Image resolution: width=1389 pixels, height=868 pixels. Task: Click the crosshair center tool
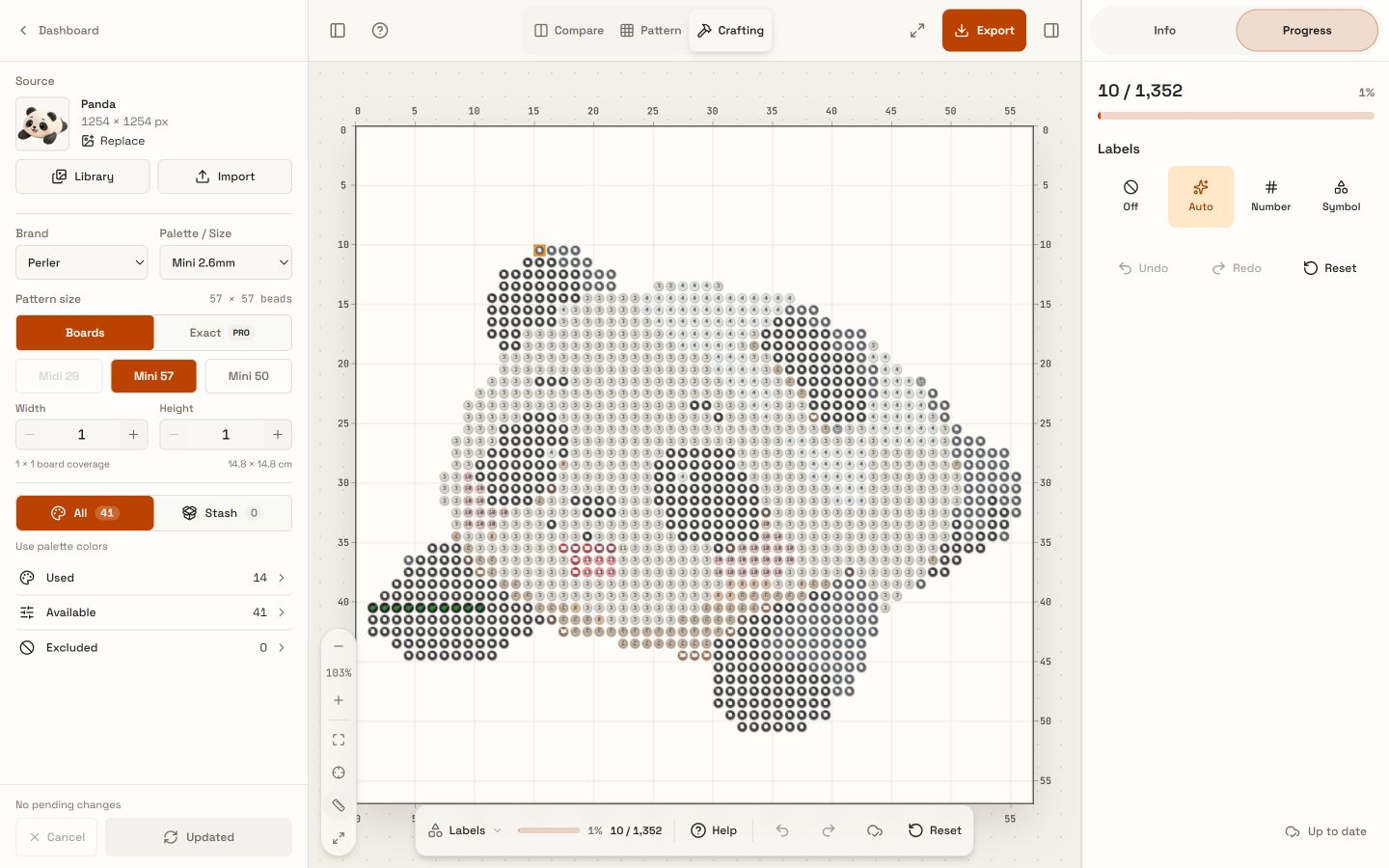(339, 773)
